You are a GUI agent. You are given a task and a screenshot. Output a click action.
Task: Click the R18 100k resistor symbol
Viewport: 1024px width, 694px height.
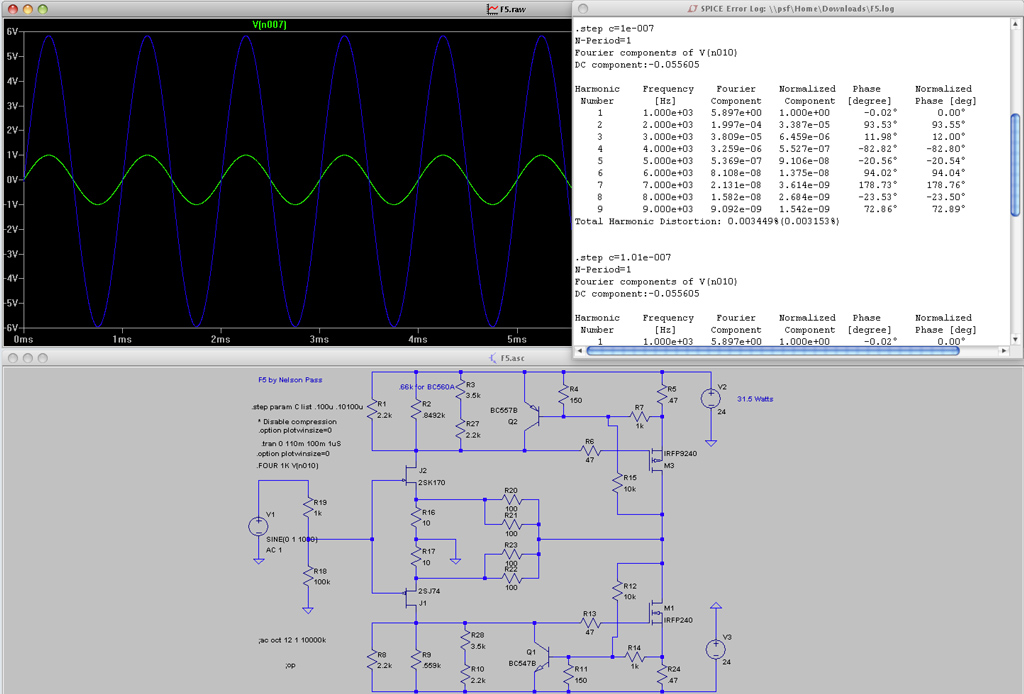pyautogui.click(x=308, y=577)
